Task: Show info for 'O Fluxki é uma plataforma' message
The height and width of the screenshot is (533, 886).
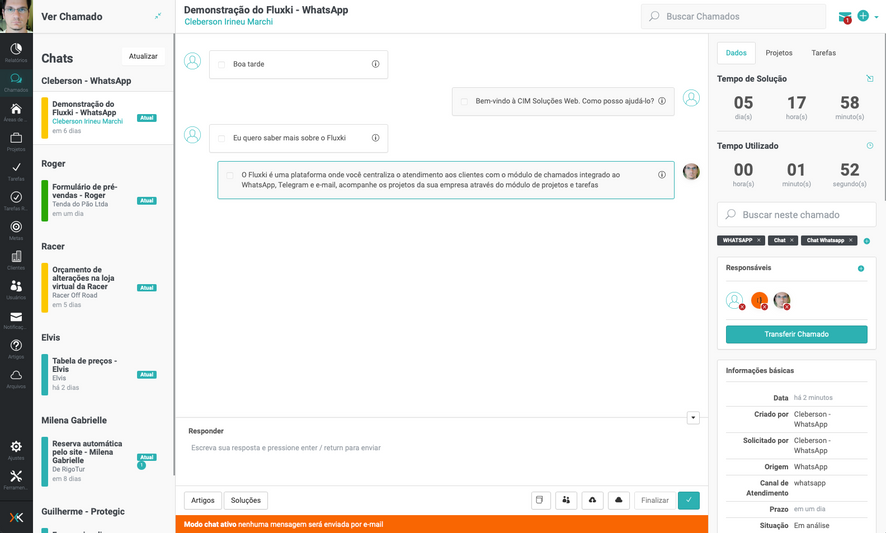Action: [662, 175]
